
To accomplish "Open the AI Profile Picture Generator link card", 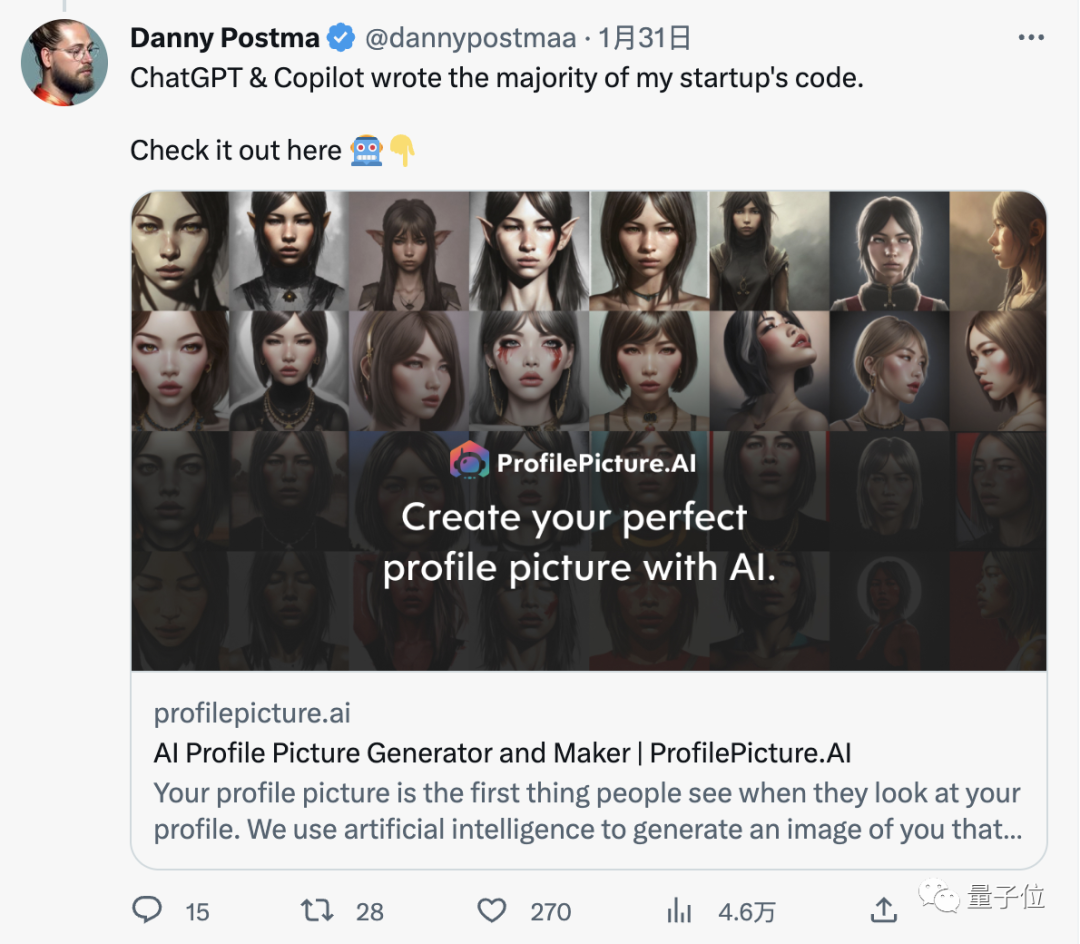I will [500, 753].
